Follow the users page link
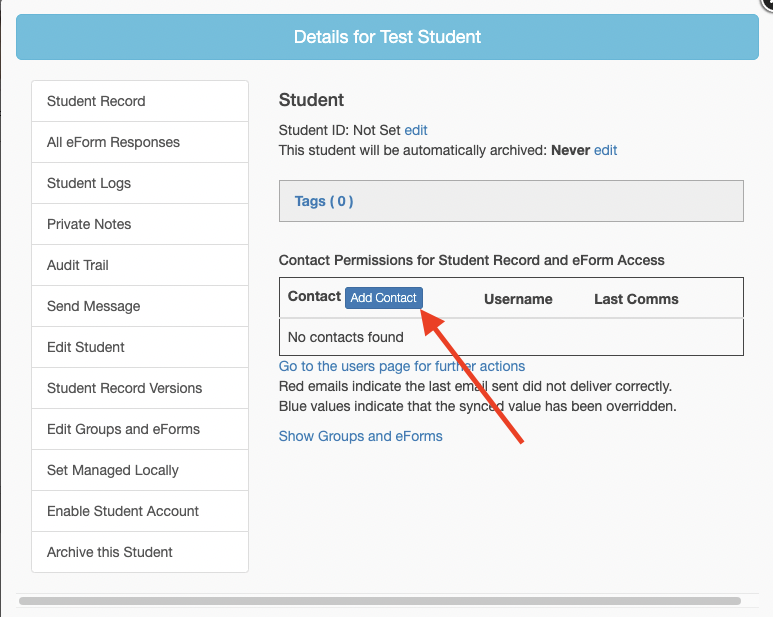This screenshot has height=617, width=773. (x=401, y=366)
